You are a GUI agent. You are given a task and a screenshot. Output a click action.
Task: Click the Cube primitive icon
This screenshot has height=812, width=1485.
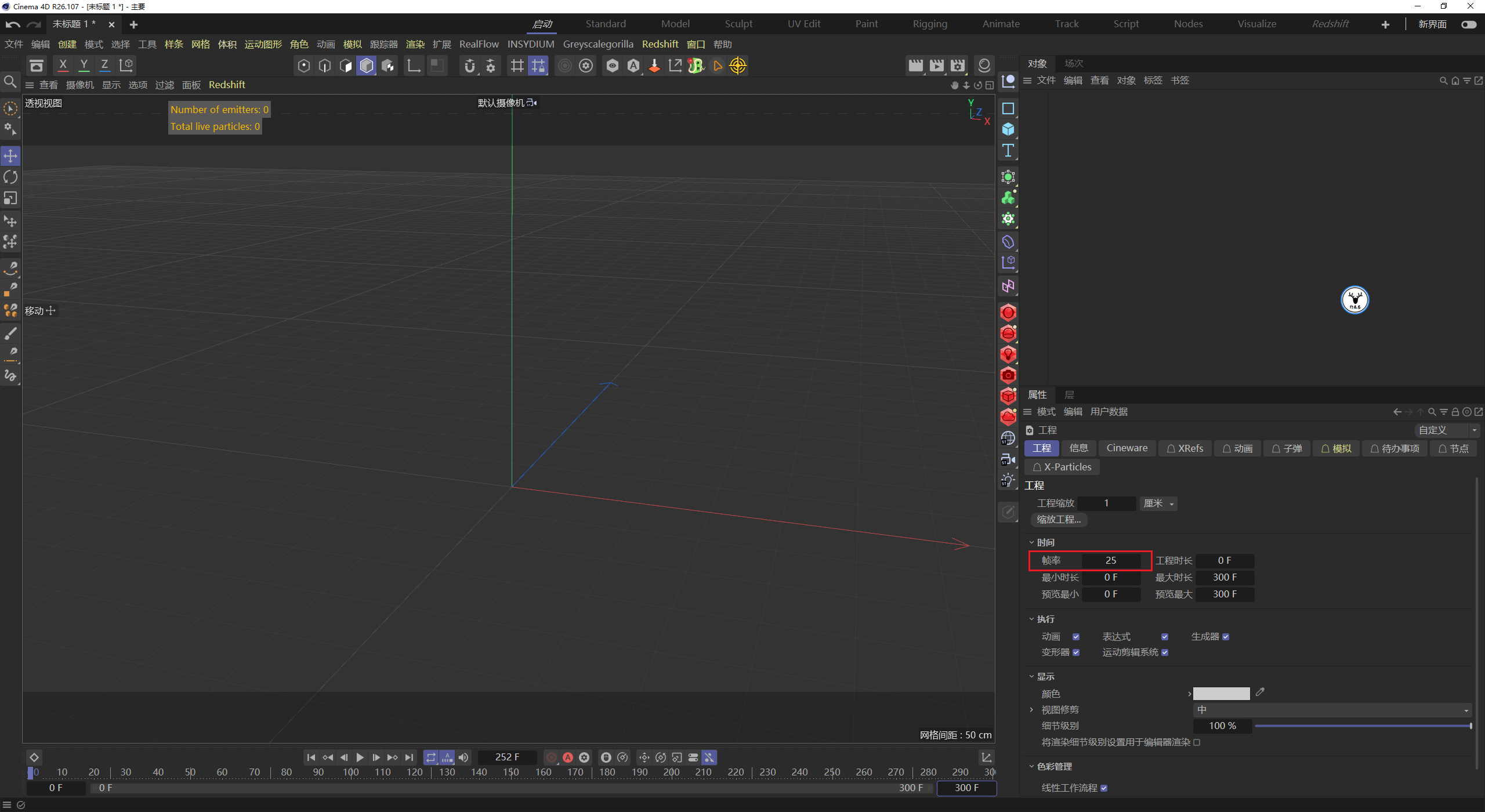pos(1008,129)
